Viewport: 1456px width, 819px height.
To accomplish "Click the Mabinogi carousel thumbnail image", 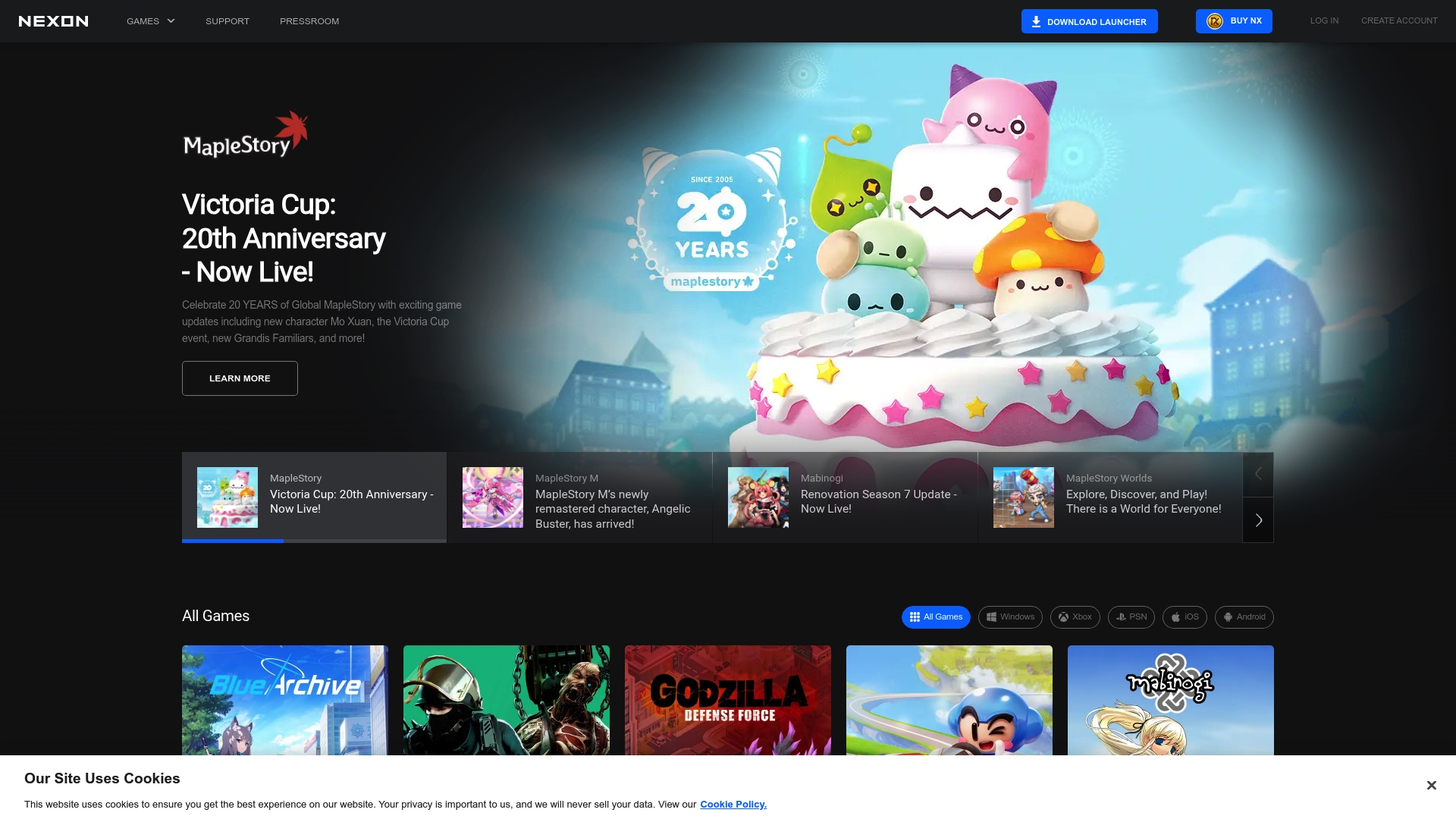I will click(758, 497).
